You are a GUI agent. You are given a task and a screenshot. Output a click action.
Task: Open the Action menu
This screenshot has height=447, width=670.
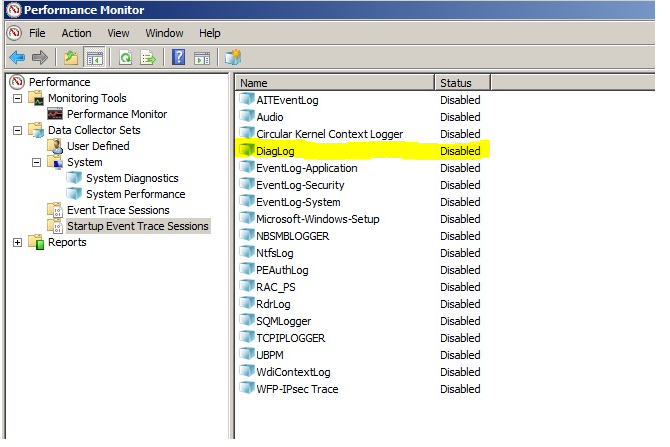point(76,33)
